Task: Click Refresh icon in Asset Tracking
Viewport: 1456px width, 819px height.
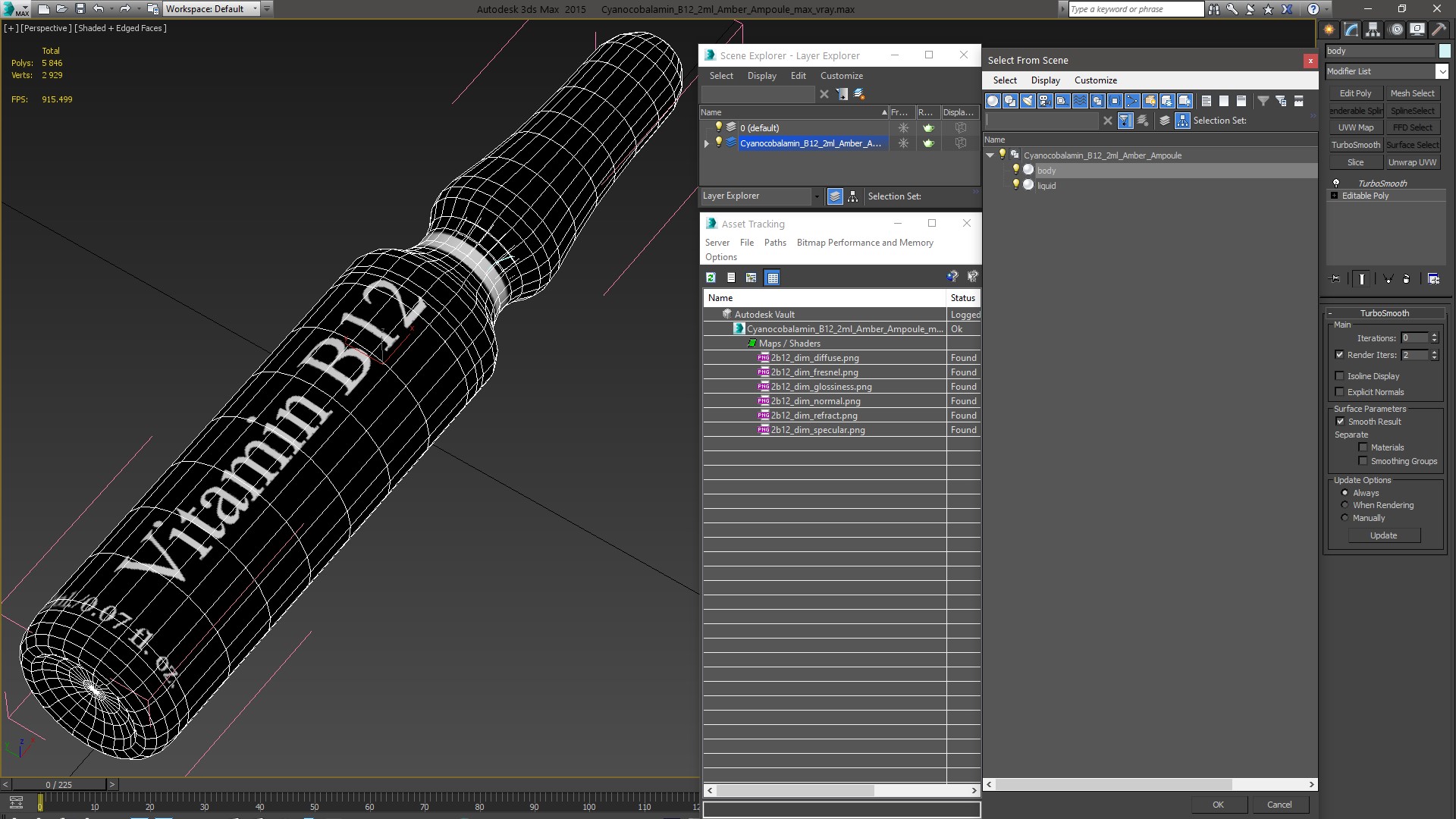Action: [711, 278]
